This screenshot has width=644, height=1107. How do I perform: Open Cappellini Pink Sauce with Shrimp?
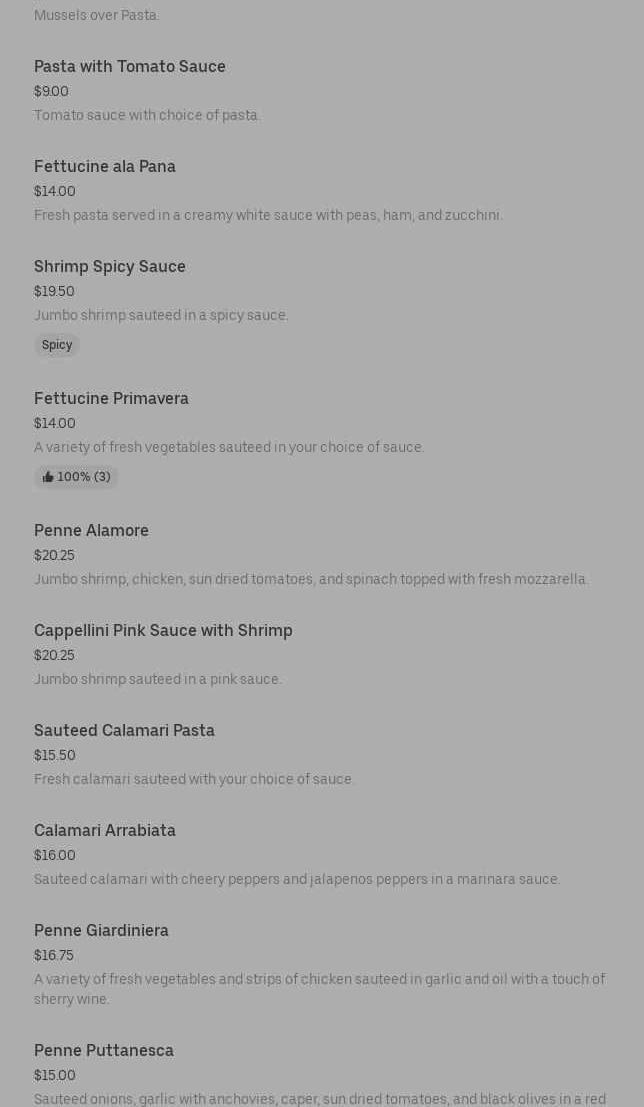[163, 631]
